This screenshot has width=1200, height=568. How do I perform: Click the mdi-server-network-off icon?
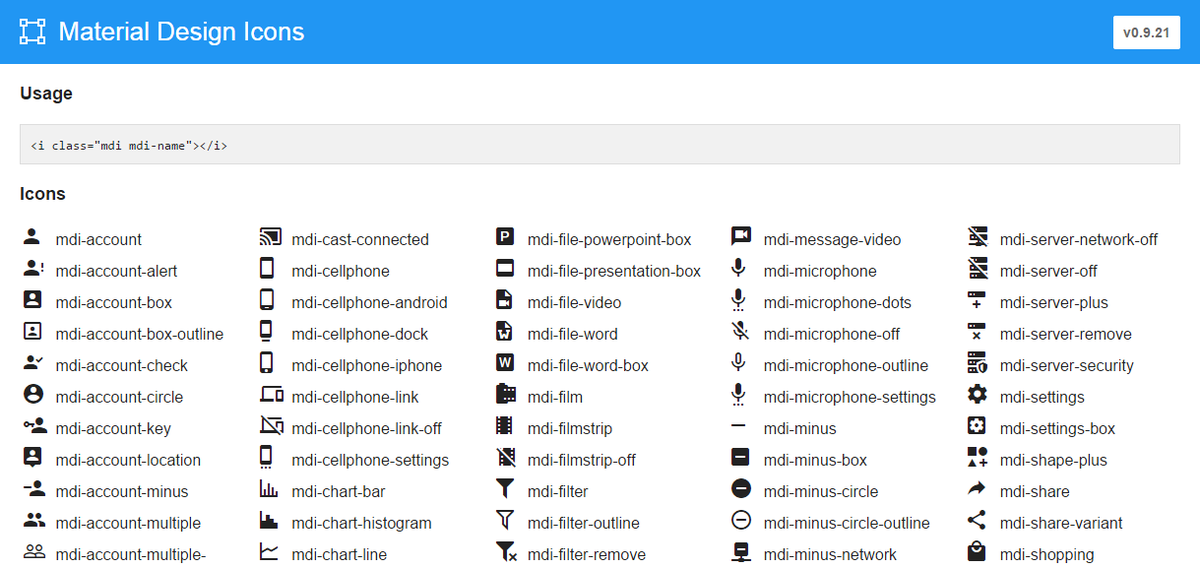(978, 237)
